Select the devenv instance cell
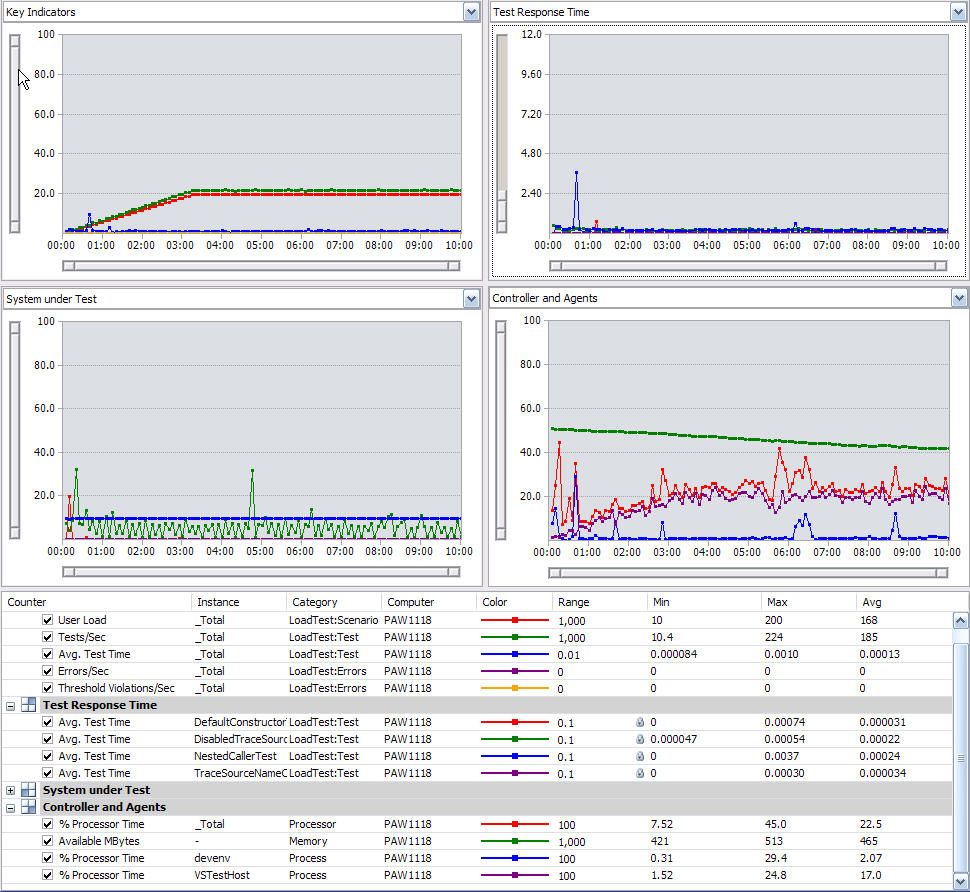970x892 pixels. point(212,858)
